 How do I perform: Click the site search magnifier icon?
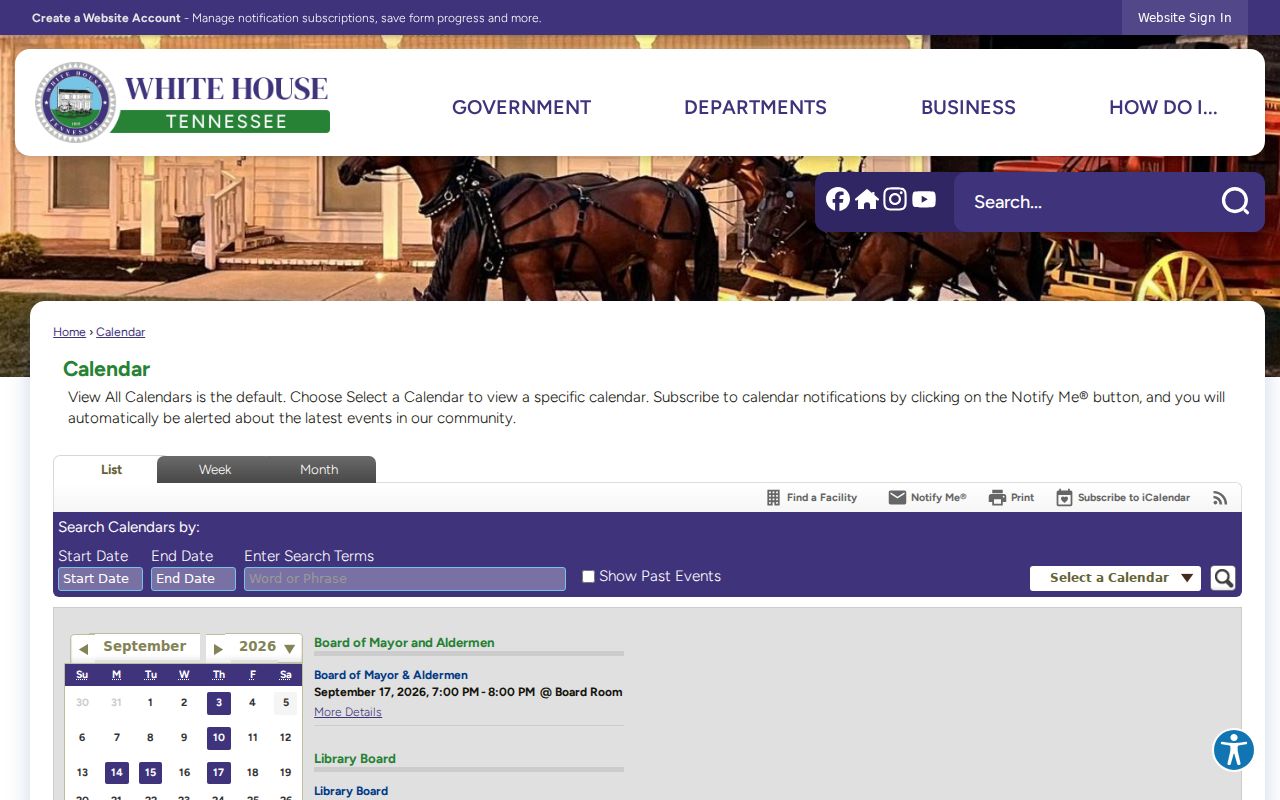coord(1235,201)
